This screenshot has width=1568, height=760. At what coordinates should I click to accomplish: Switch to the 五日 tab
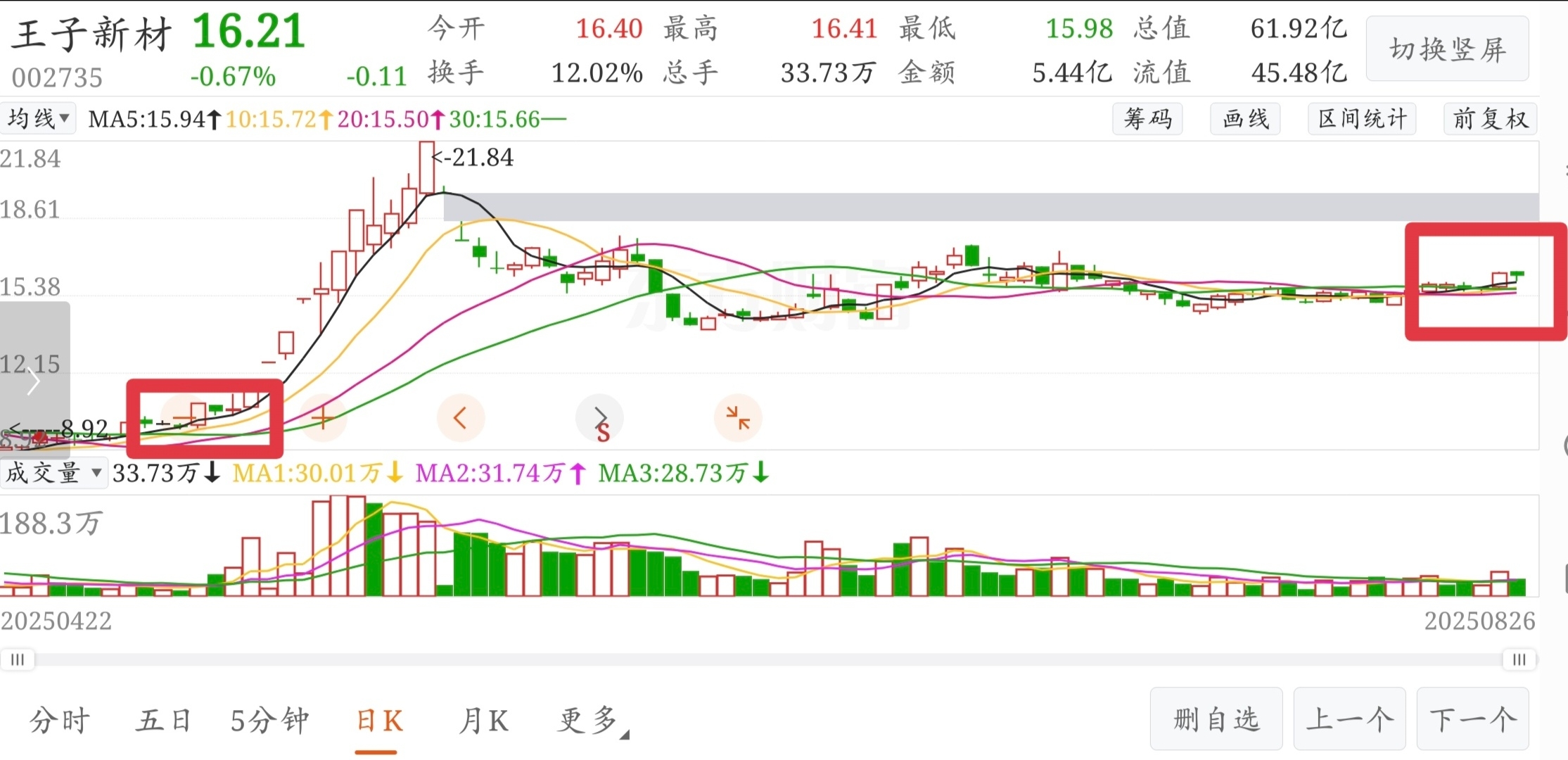pyautogui.click(x=163, y=721)
